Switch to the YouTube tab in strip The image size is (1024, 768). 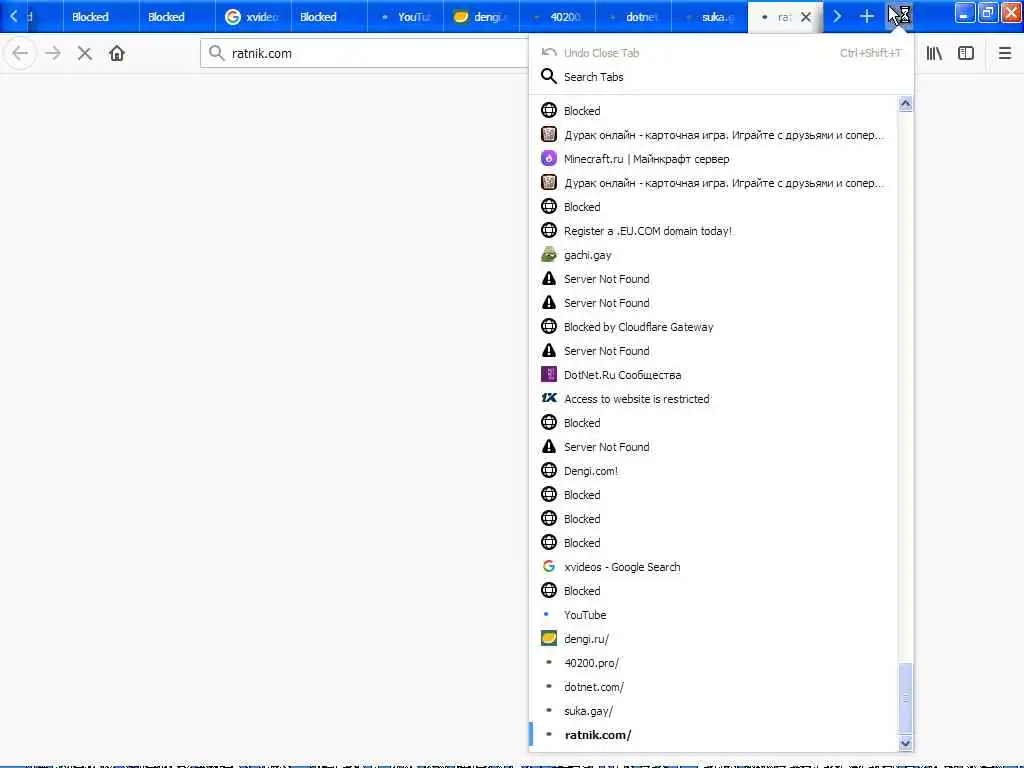coord(405,16)
